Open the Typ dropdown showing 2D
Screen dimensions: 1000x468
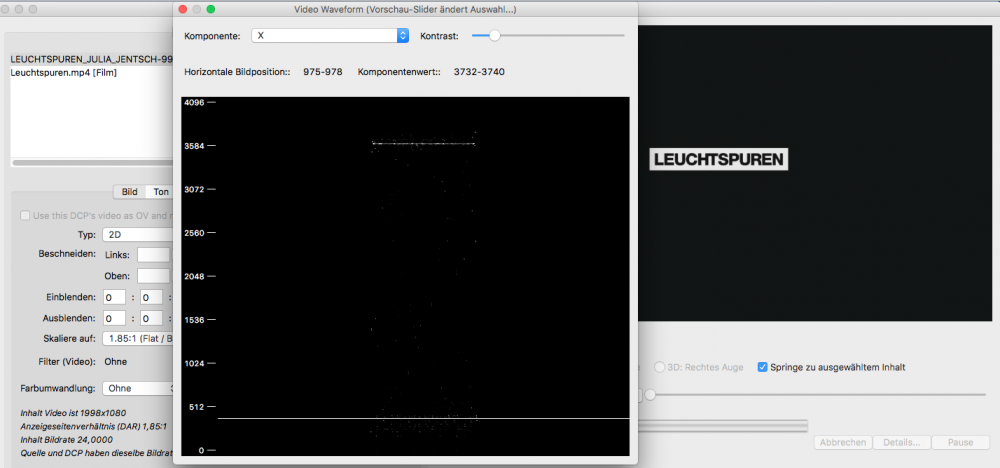138,235
